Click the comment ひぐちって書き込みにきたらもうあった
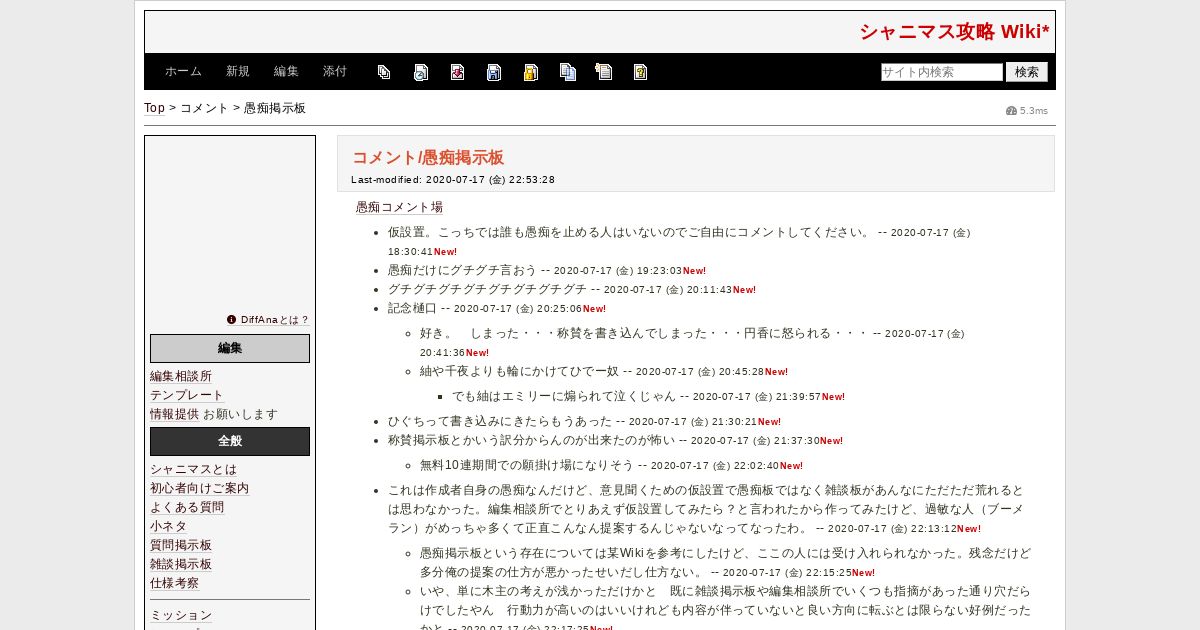1200x630 pixels. point(500,422)
